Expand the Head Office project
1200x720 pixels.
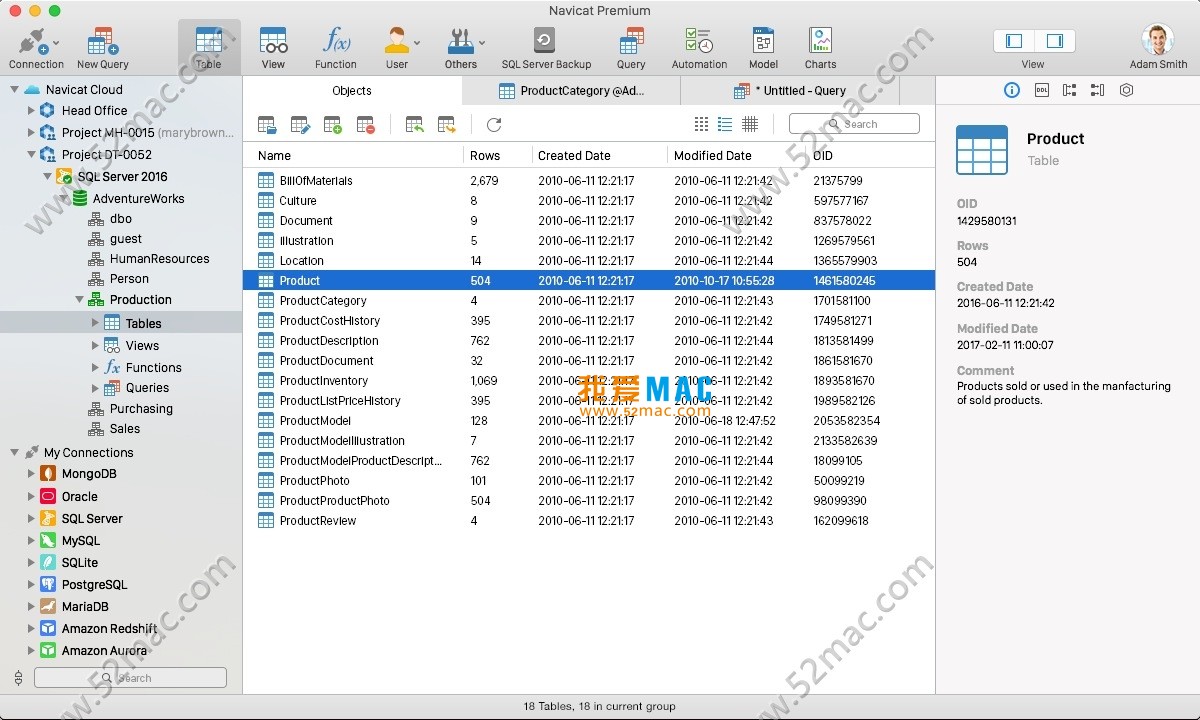31,111
